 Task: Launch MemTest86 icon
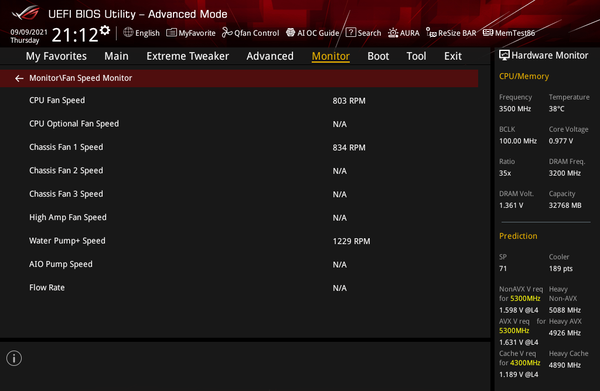click(488, 33)
